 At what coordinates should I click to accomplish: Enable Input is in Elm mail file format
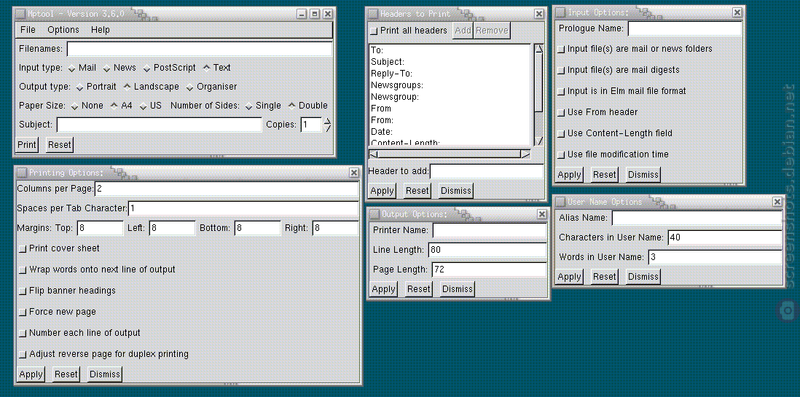coord(561,91)
